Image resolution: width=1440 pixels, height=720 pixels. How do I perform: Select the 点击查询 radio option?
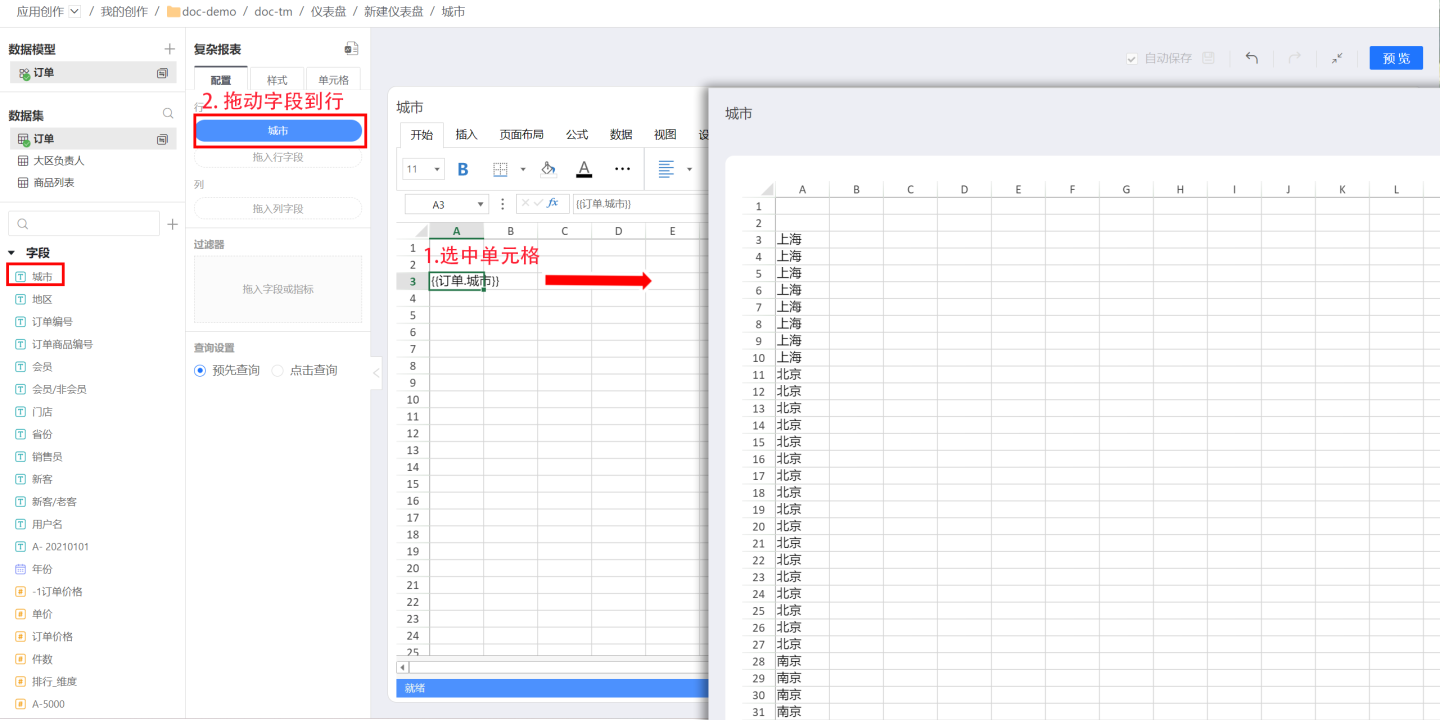pyautogui.click(x=278, y=370)
